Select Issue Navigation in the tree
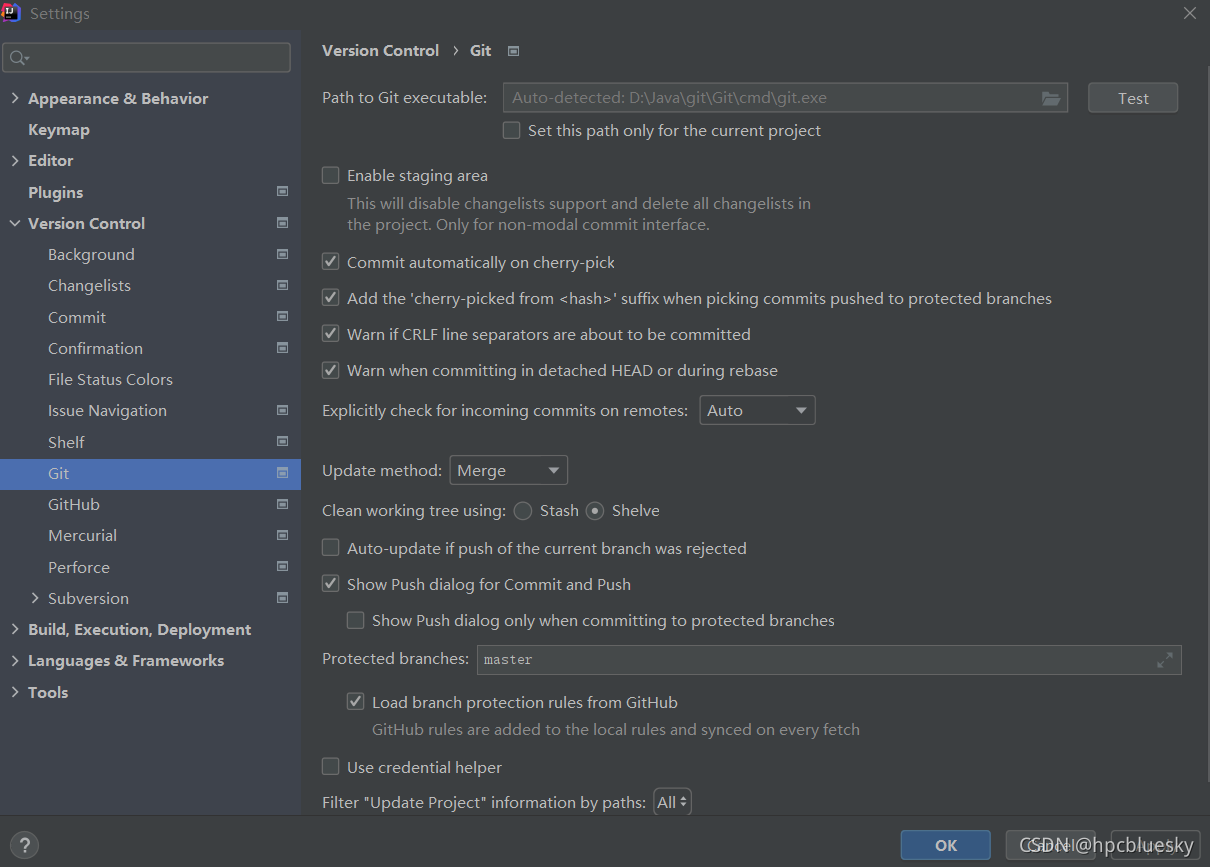The width and height of the screenshot is (1210, 867). [107, 410]
